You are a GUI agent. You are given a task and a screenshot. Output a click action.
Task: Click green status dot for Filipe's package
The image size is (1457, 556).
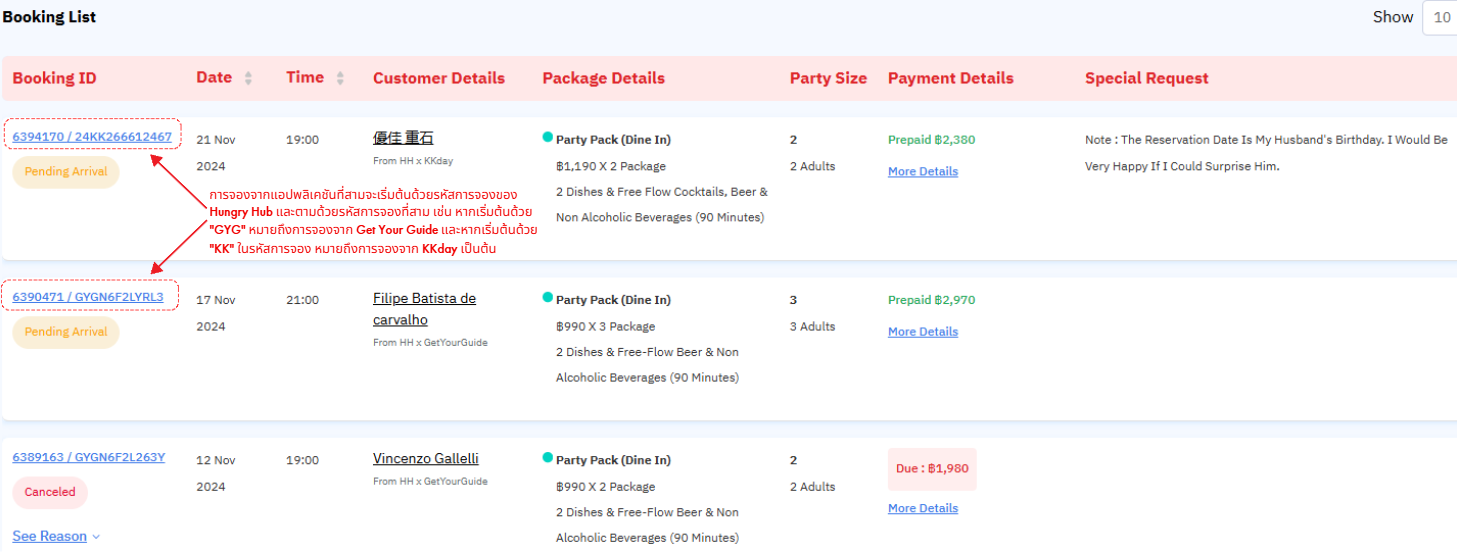point(547,297)
